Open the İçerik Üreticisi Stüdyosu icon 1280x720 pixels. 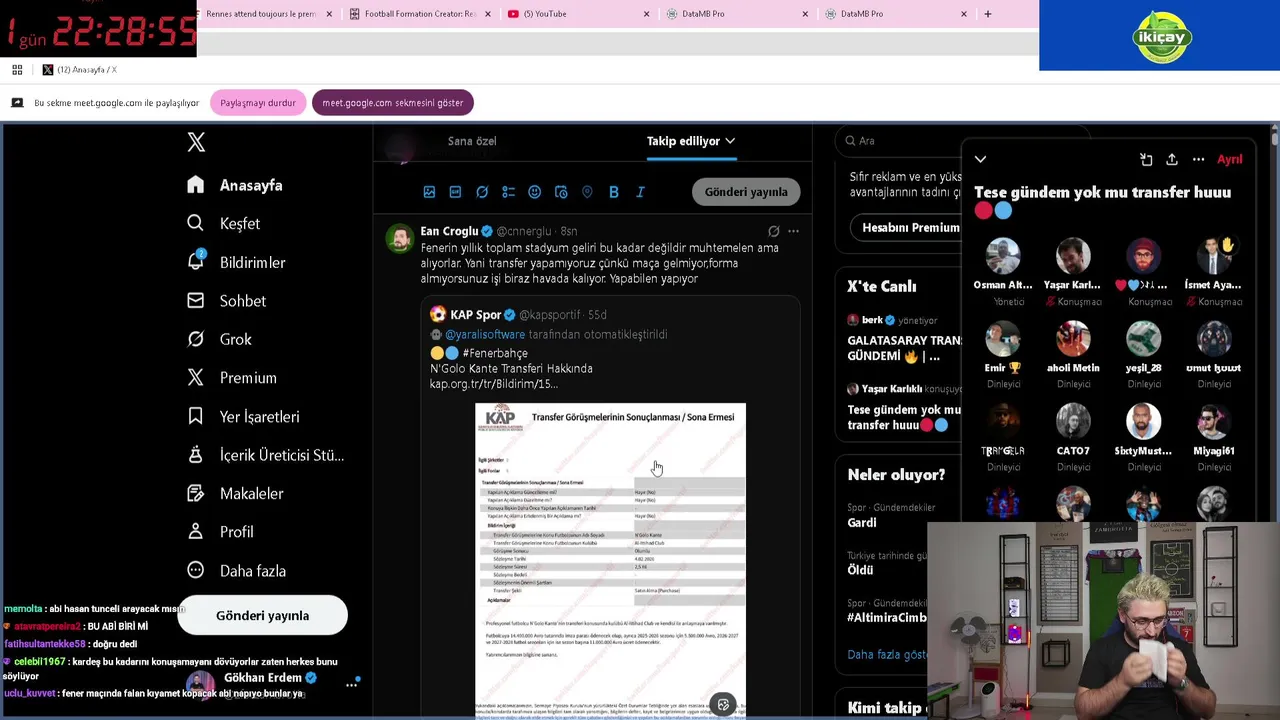point(196,455)
